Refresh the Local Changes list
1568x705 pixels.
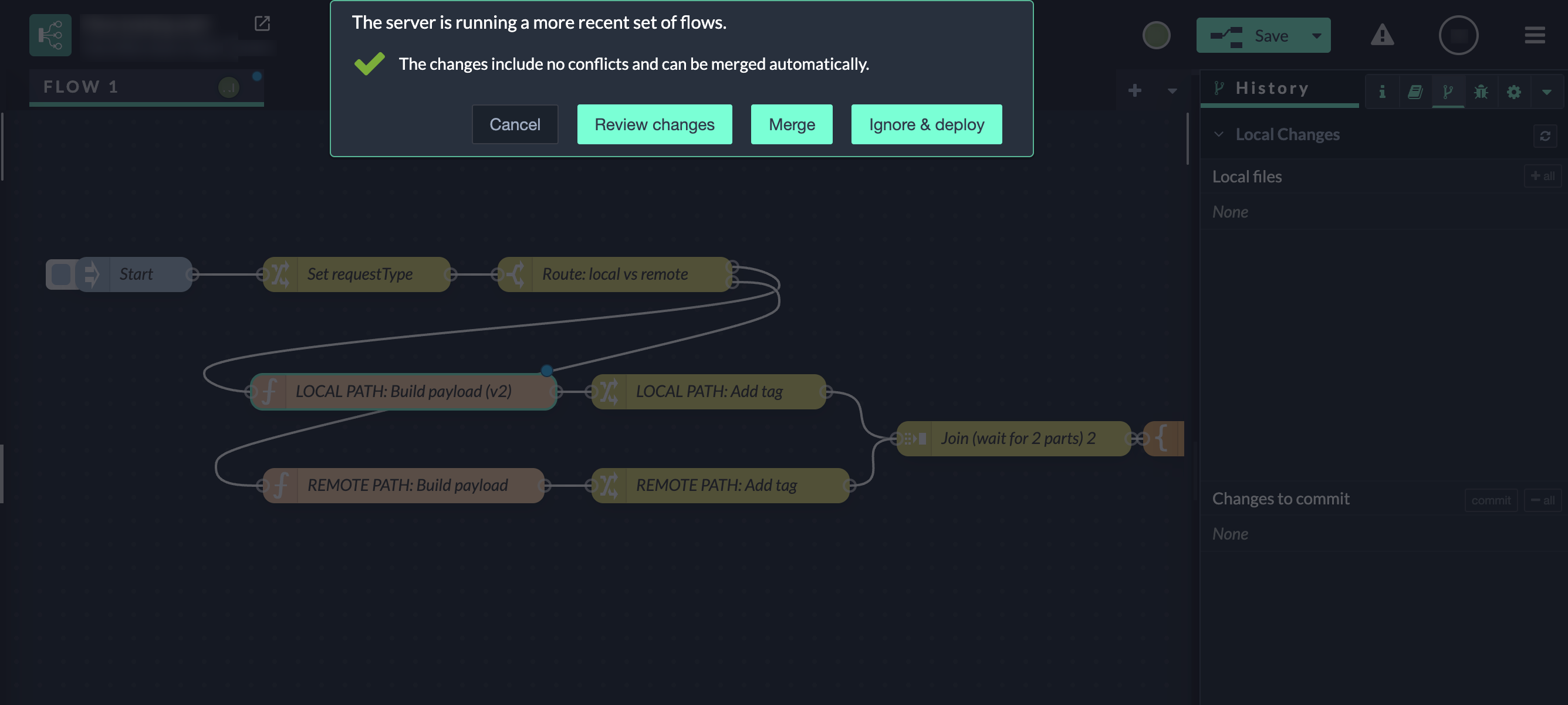tap(1545, 135)
